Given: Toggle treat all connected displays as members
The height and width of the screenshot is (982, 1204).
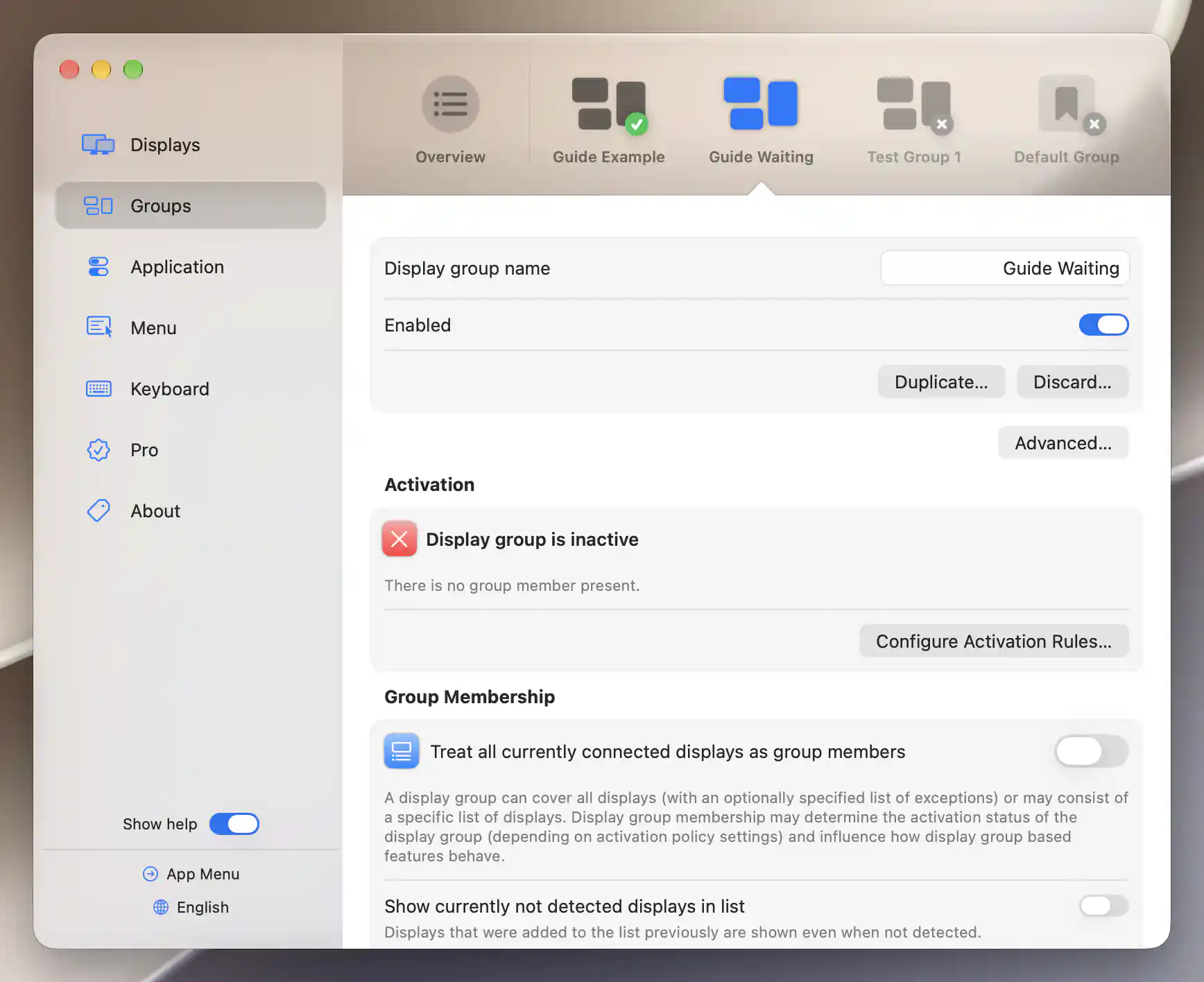Looking at the screenshot, I should tap(1092, 751).
